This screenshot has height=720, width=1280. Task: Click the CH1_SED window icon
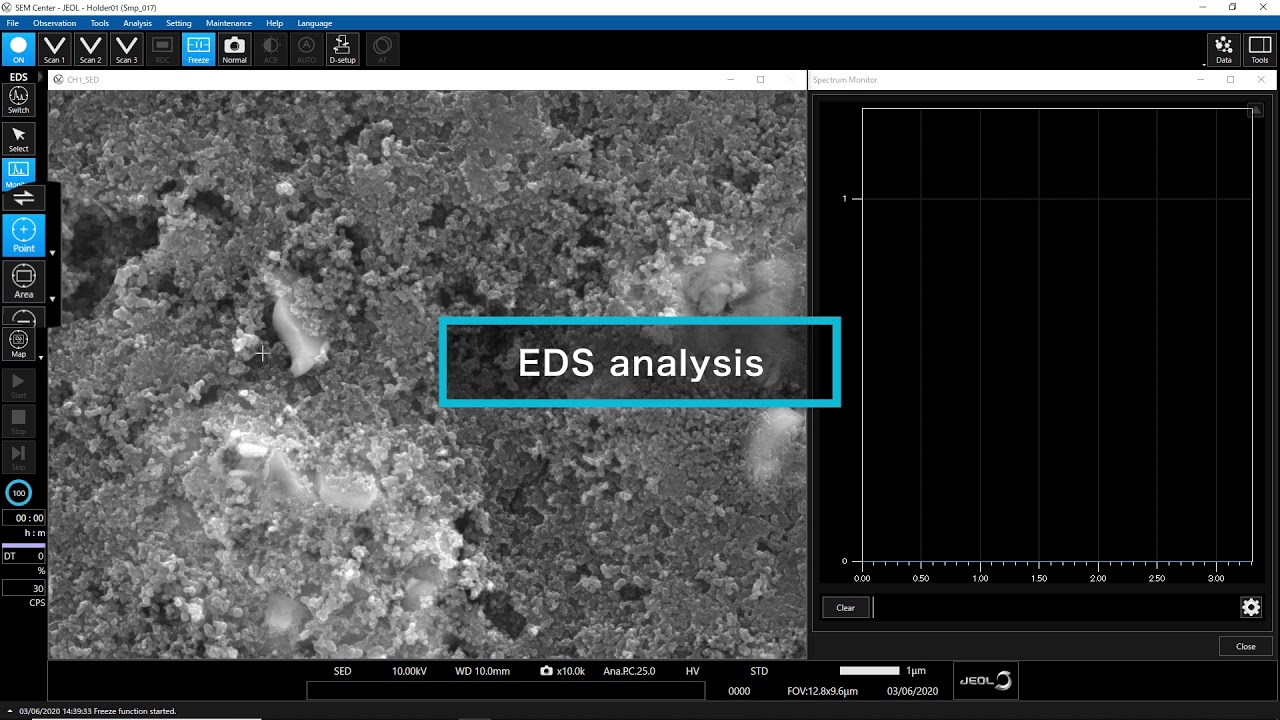click(58, 79)
